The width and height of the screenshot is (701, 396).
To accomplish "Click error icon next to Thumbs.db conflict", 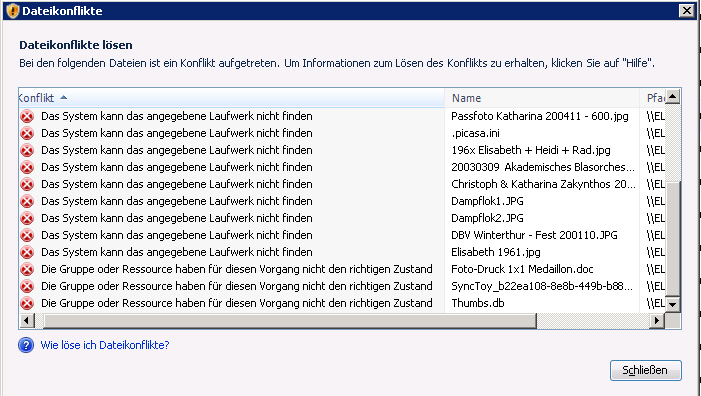I will [27, 303].
